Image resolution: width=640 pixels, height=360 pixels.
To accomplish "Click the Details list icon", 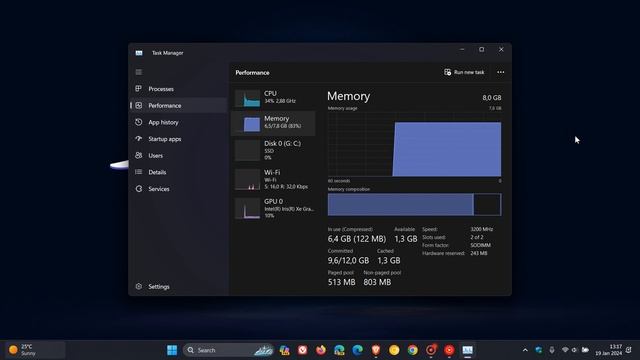I will [x=139, y=172].
